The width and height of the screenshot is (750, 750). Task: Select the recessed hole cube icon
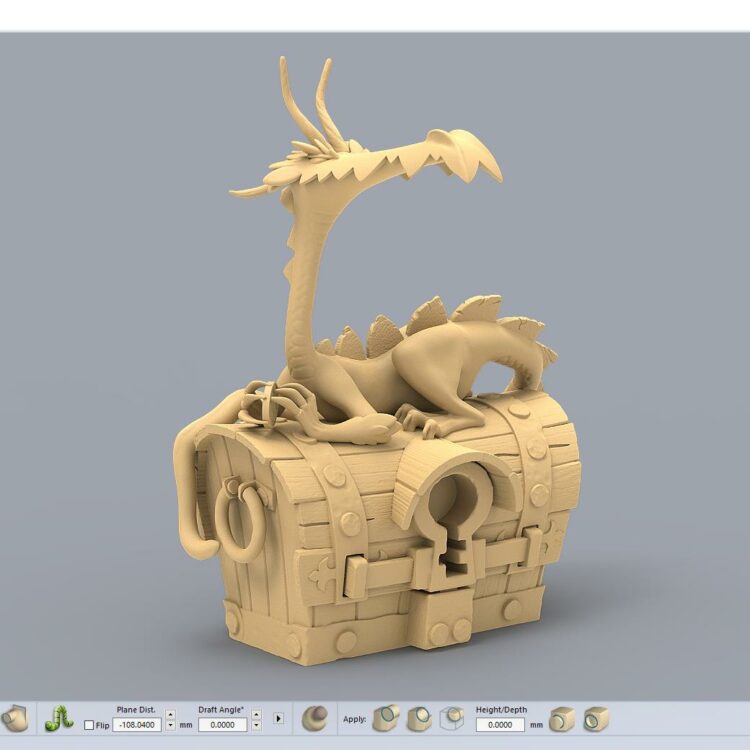(x=596, y=718)
